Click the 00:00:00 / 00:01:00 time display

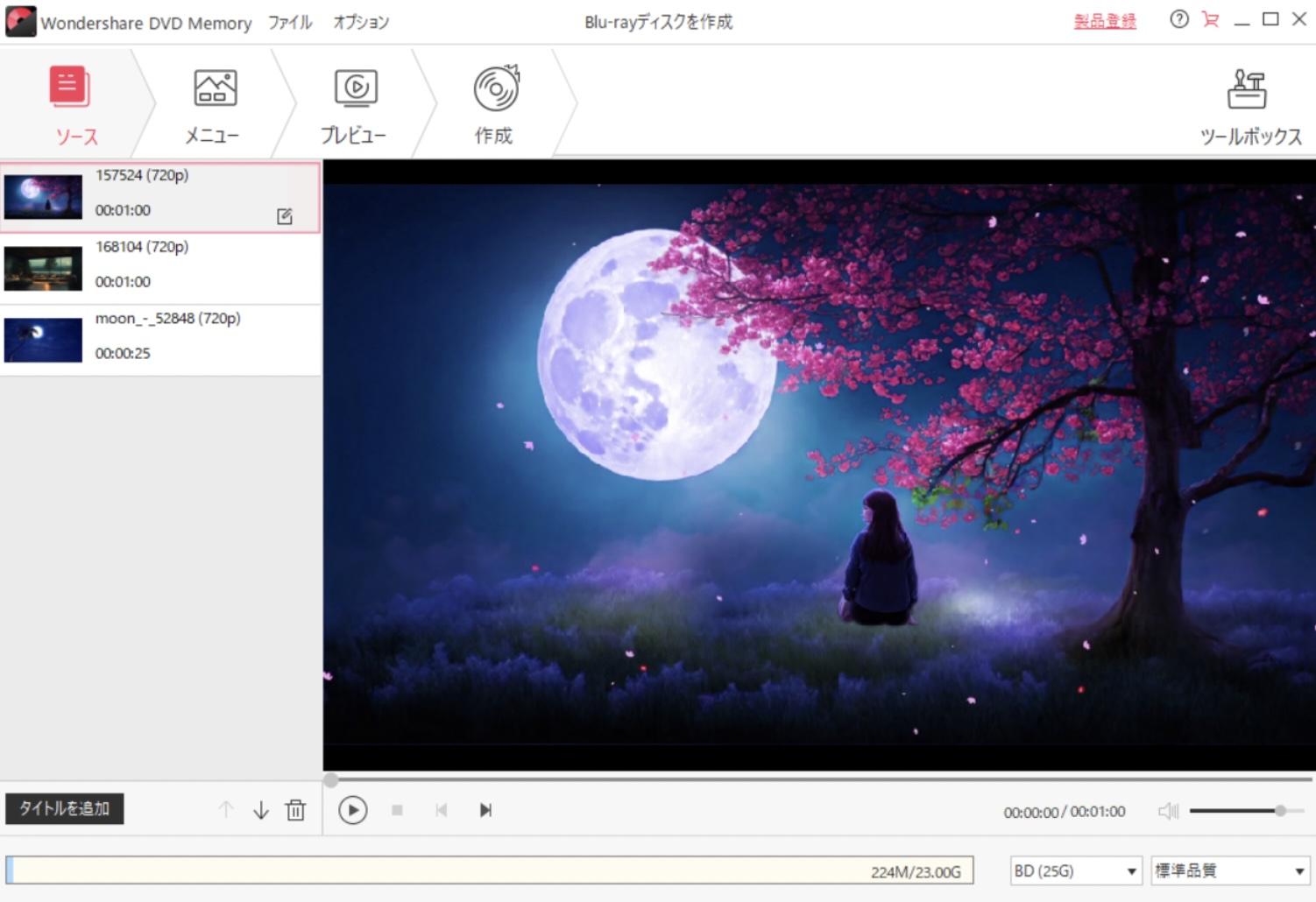coord(1065,812)
